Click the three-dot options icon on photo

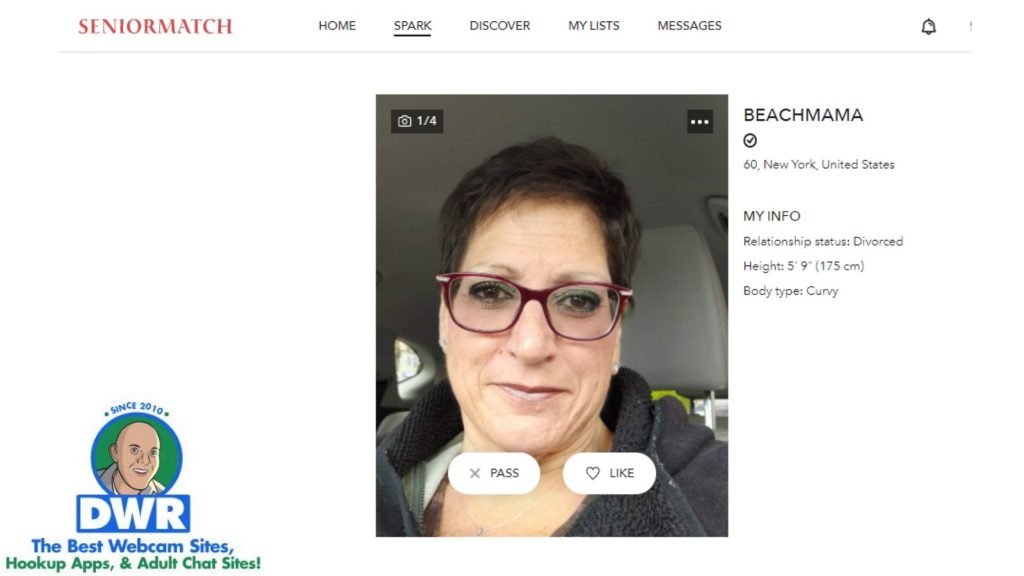click(x=699, y=121)
